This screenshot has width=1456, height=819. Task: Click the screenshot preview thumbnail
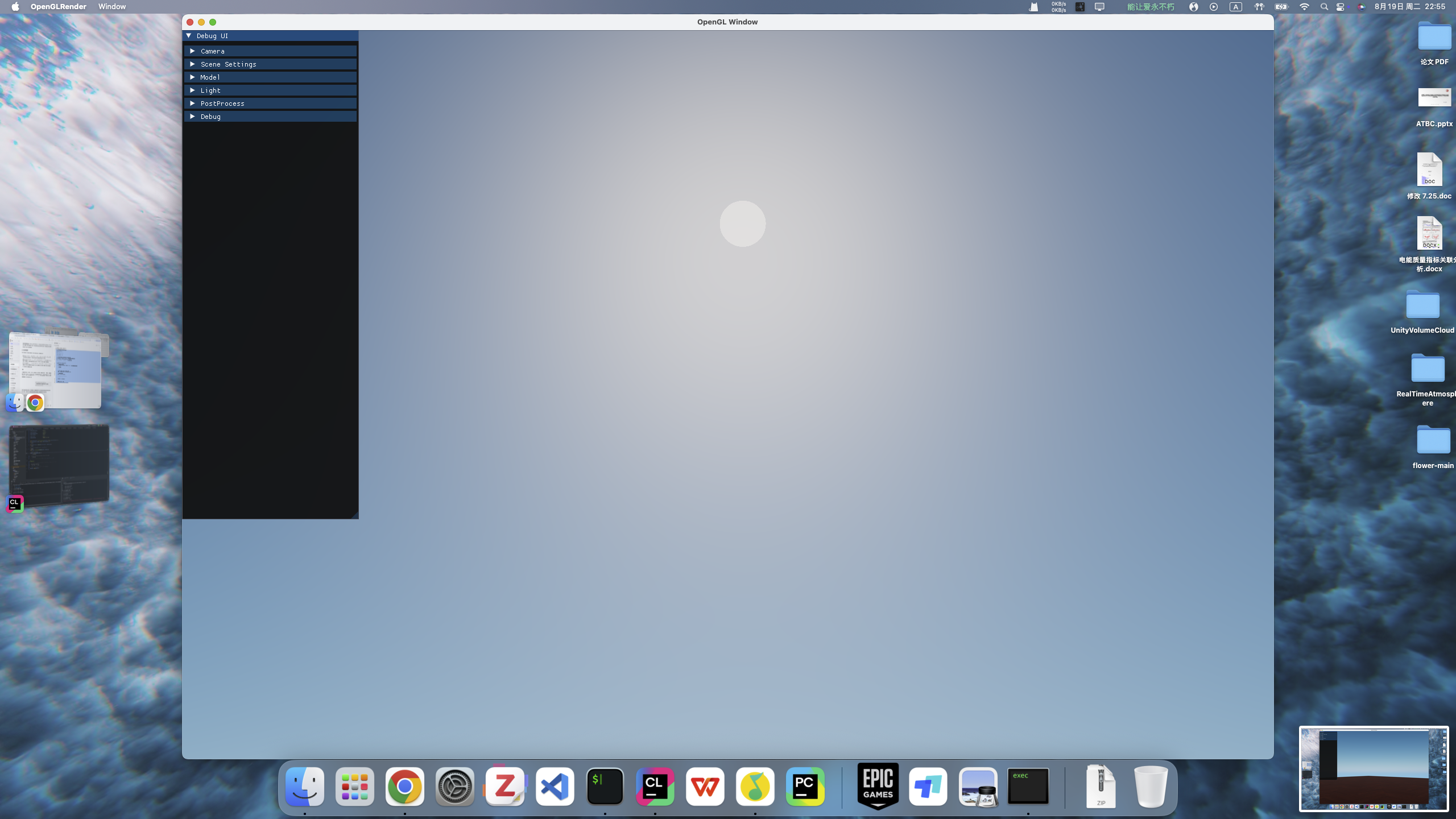[1374, 768]
